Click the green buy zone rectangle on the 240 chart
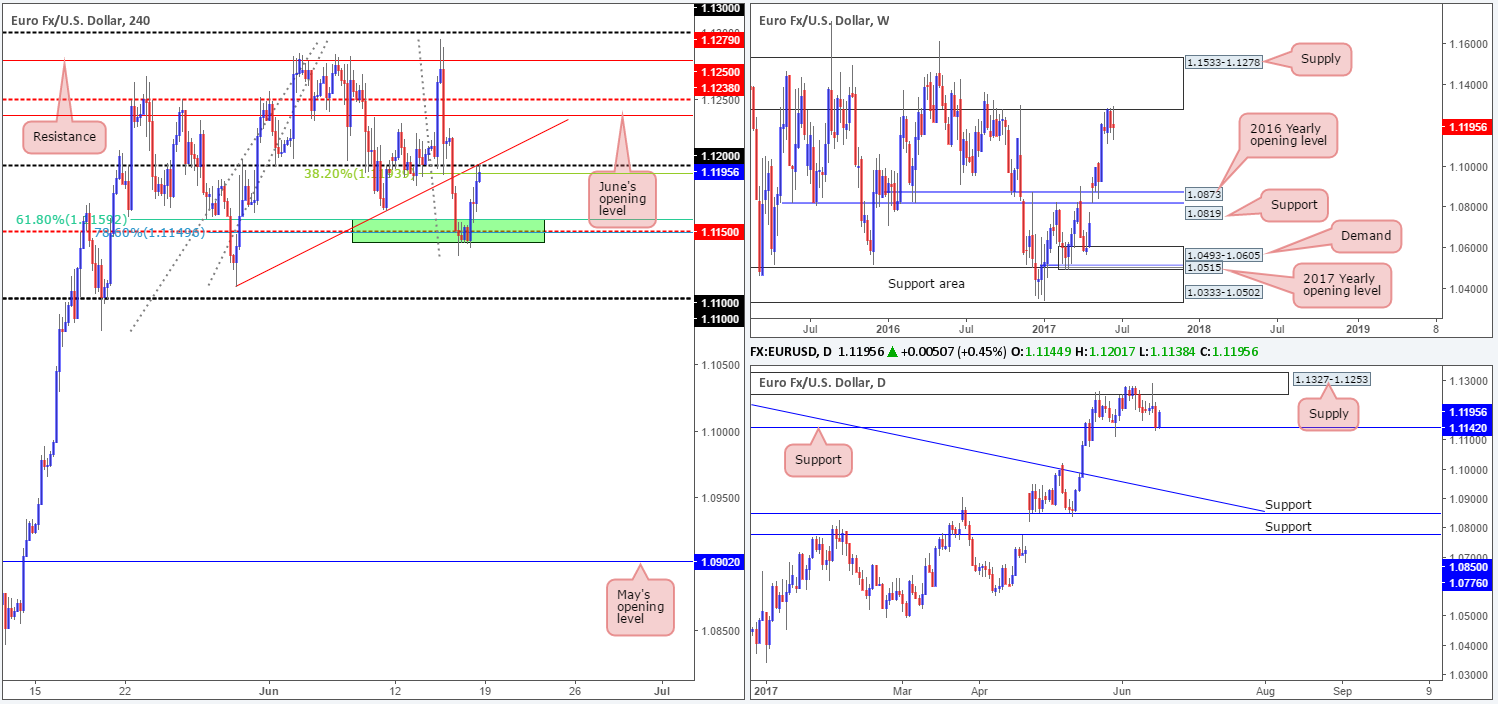 click(448, 231)
